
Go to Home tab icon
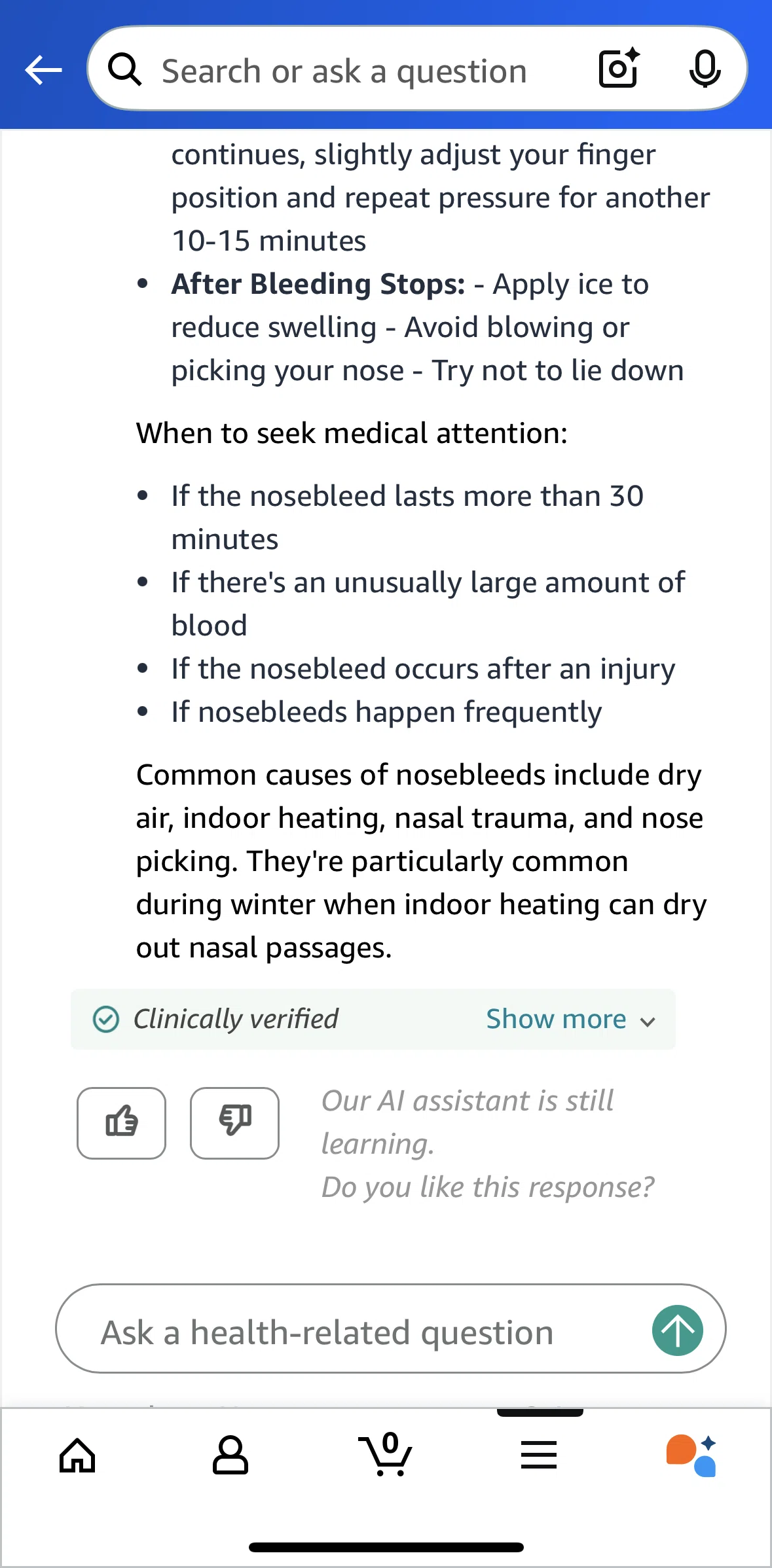click(77, 1456)
